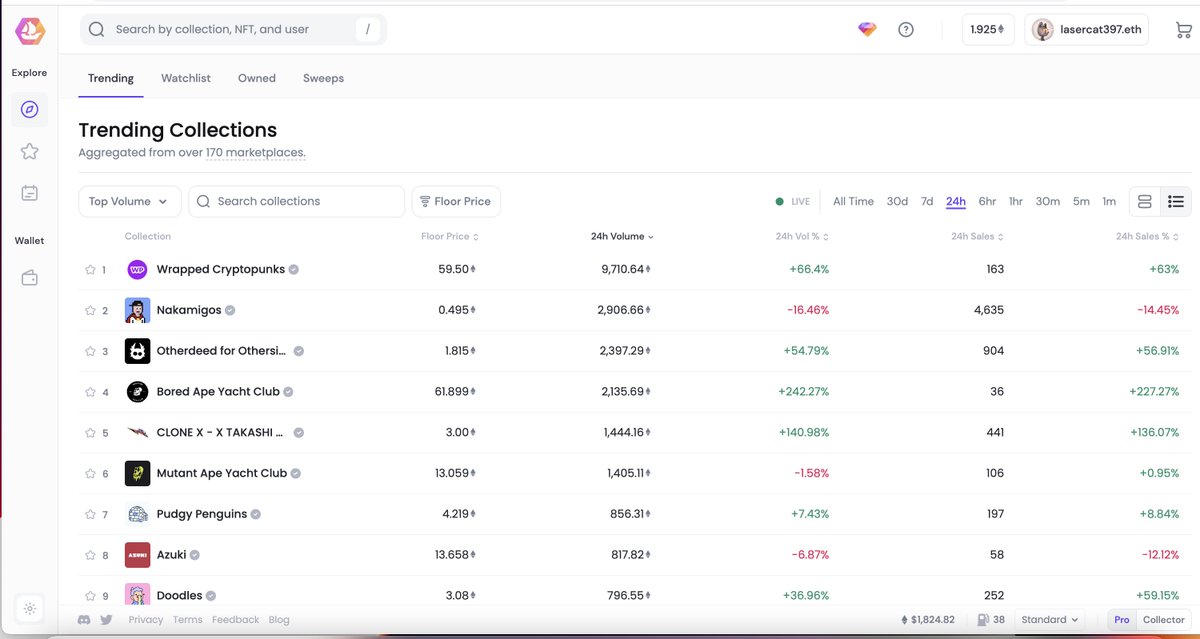Switch to Pro mode
The image size is (1200, 639).
1122,620
